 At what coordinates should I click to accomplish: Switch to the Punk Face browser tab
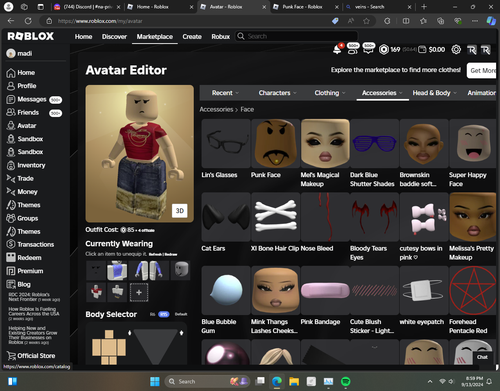point(303,7)
